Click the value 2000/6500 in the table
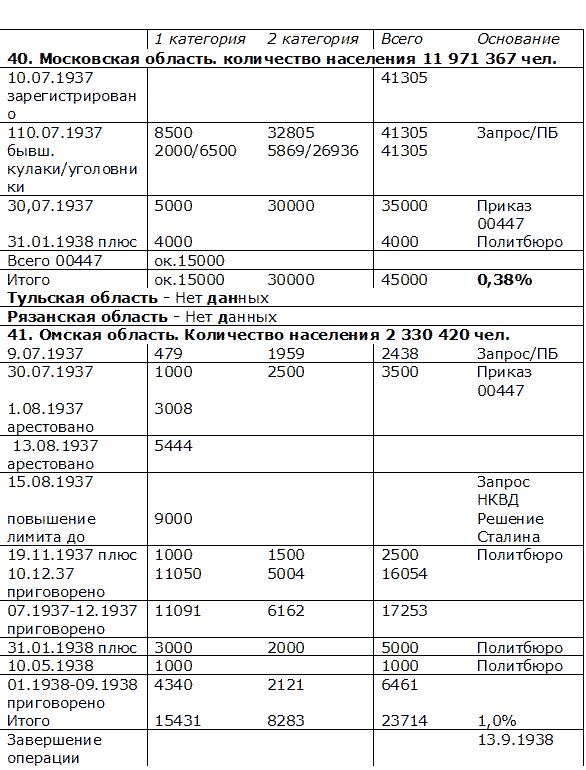 [x=195, y=151]
